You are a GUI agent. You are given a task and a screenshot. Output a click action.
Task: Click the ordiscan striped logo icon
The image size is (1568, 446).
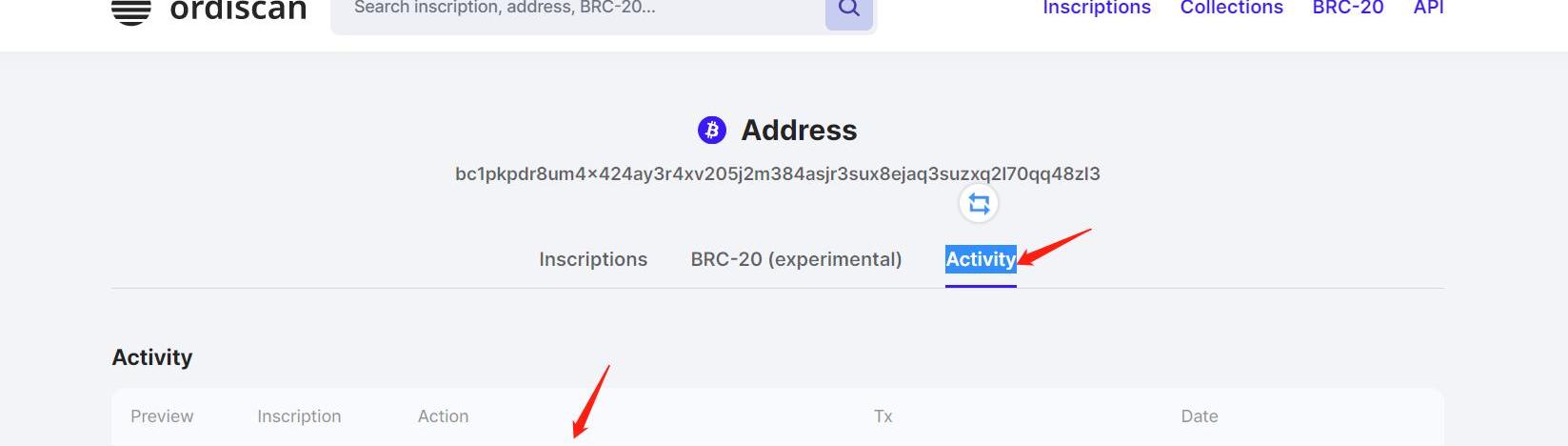coord(131,11)
